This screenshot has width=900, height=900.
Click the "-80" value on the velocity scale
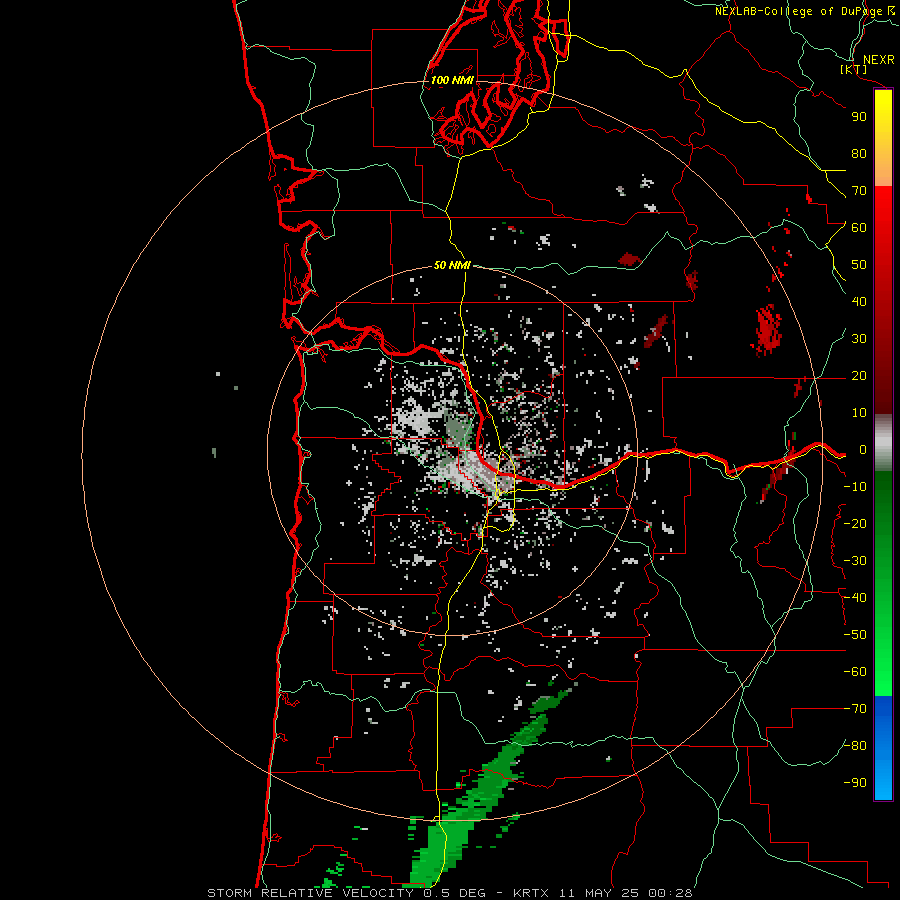855,746
